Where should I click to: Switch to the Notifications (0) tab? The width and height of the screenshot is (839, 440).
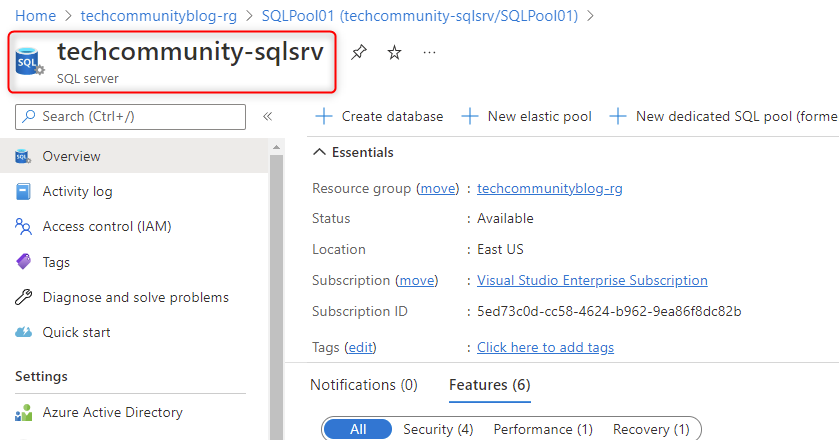coord(364,385)
